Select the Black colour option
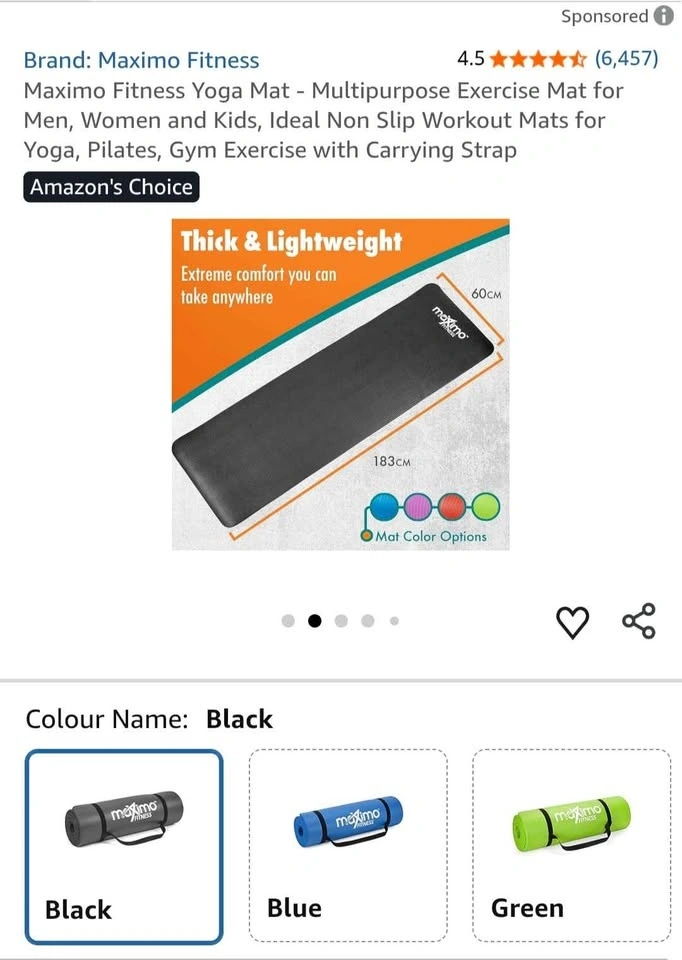This screenshot has height=960, width=682. [x=124, y=847]
